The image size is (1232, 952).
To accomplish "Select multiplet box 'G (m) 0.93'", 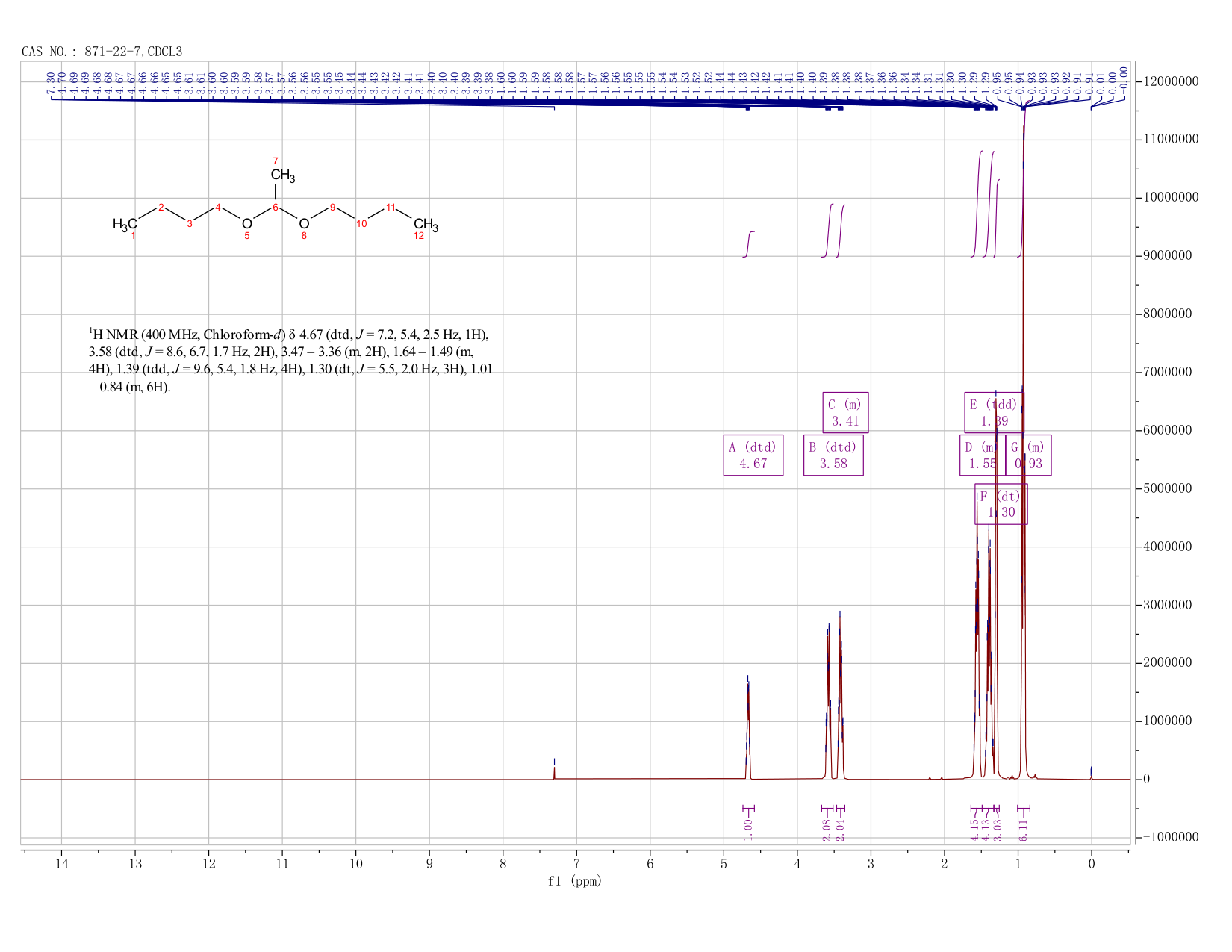I will 1028,455.
